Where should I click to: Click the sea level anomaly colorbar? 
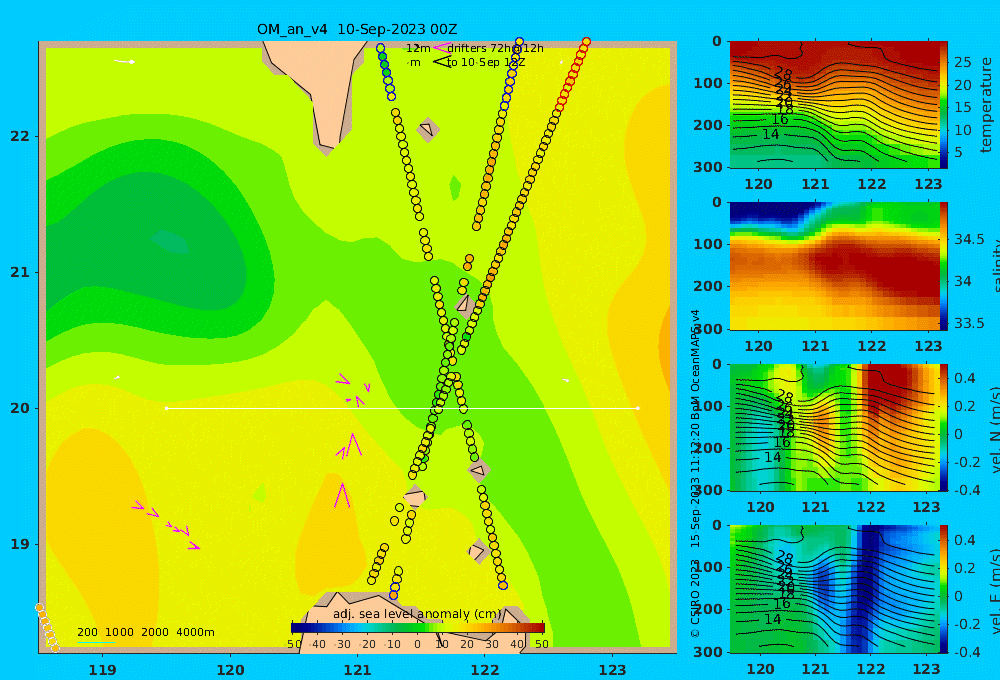pos(418,628)
